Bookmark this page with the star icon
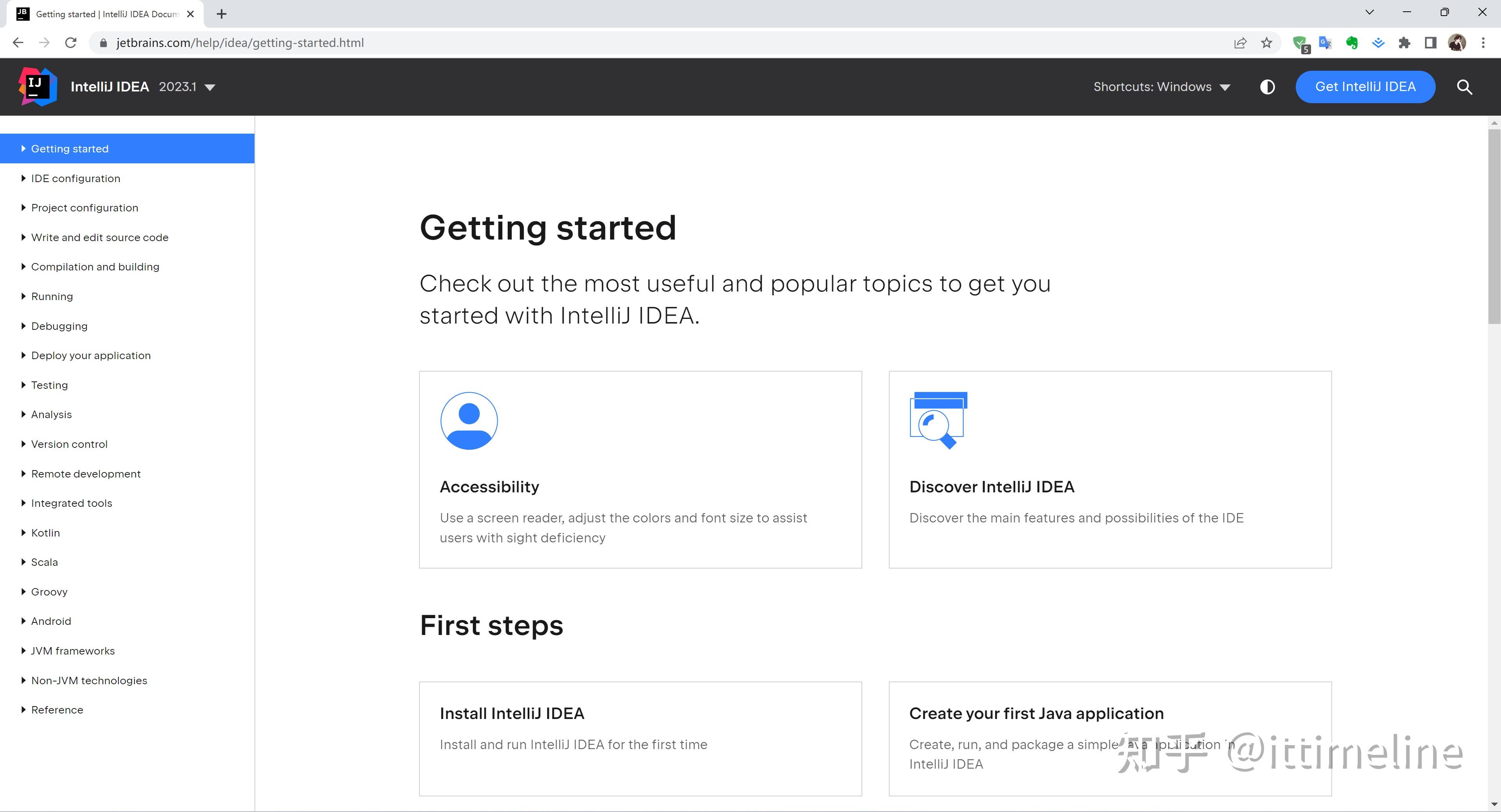Screen dimensions: 1501x812 click(1266, 43)
